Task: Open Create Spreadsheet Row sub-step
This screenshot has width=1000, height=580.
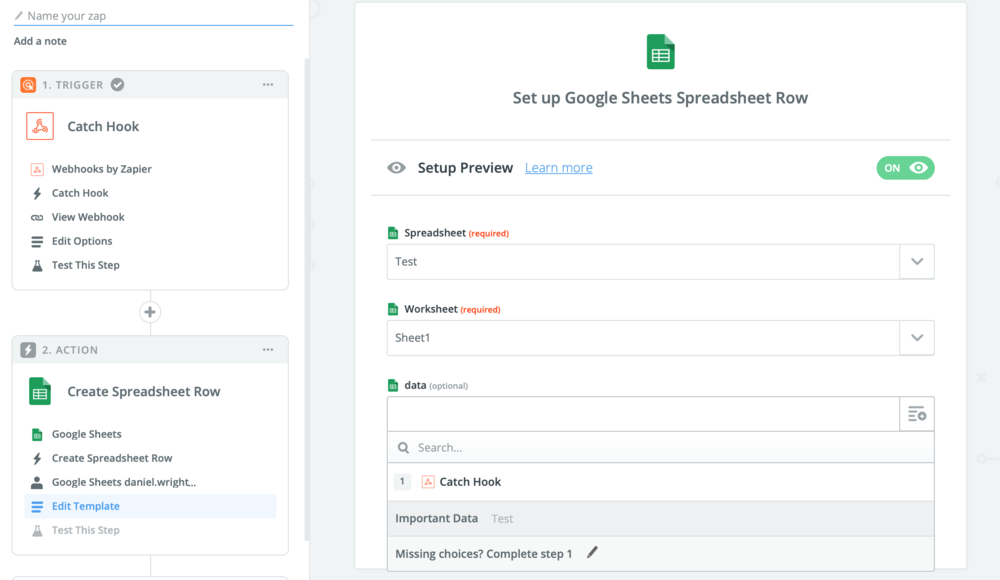Action: [x=112, y=458]
